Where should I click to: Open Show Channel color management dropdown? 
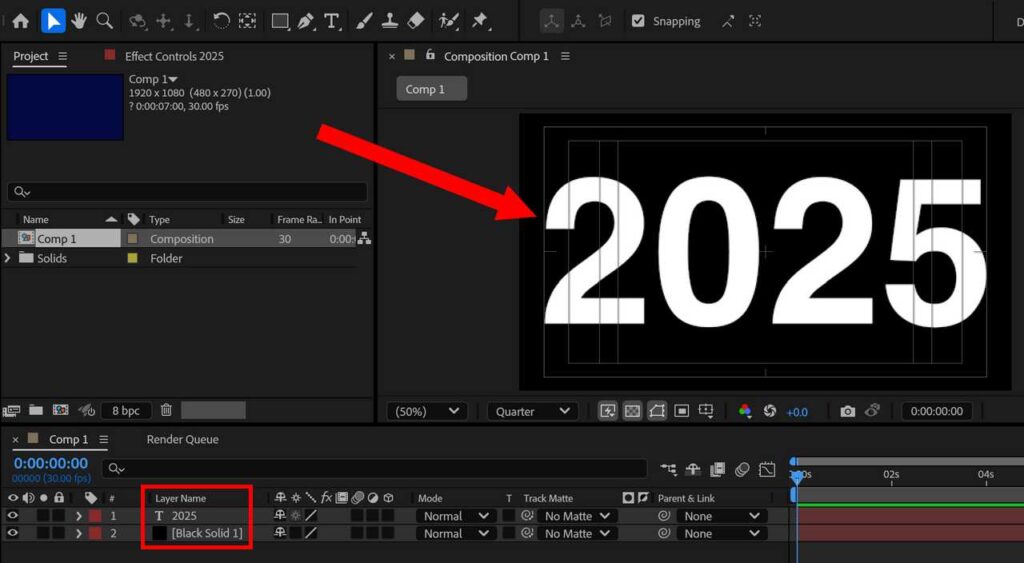(x=744, y=411)
